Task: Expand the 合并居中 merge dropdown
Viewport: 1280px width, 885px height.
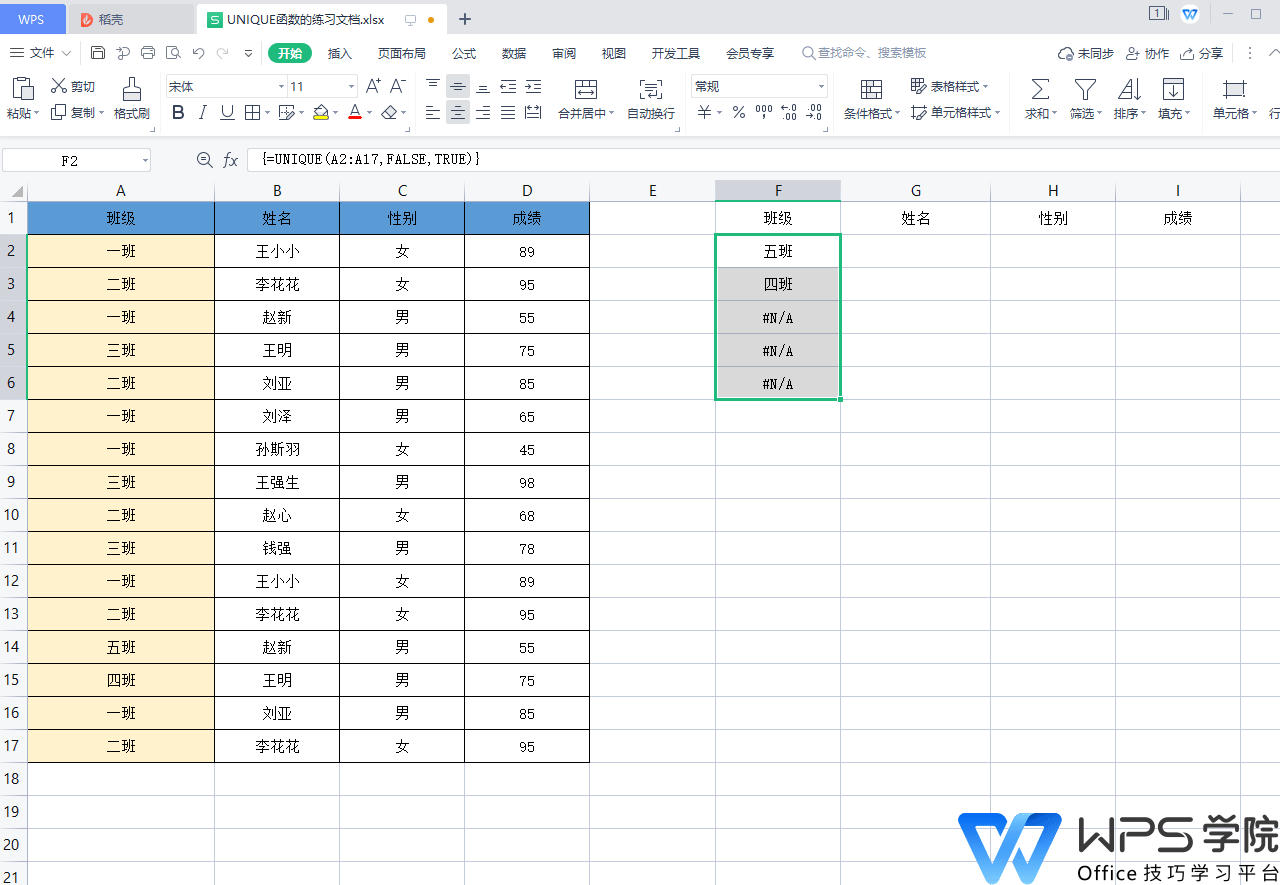Action: (x=612, y=114)
